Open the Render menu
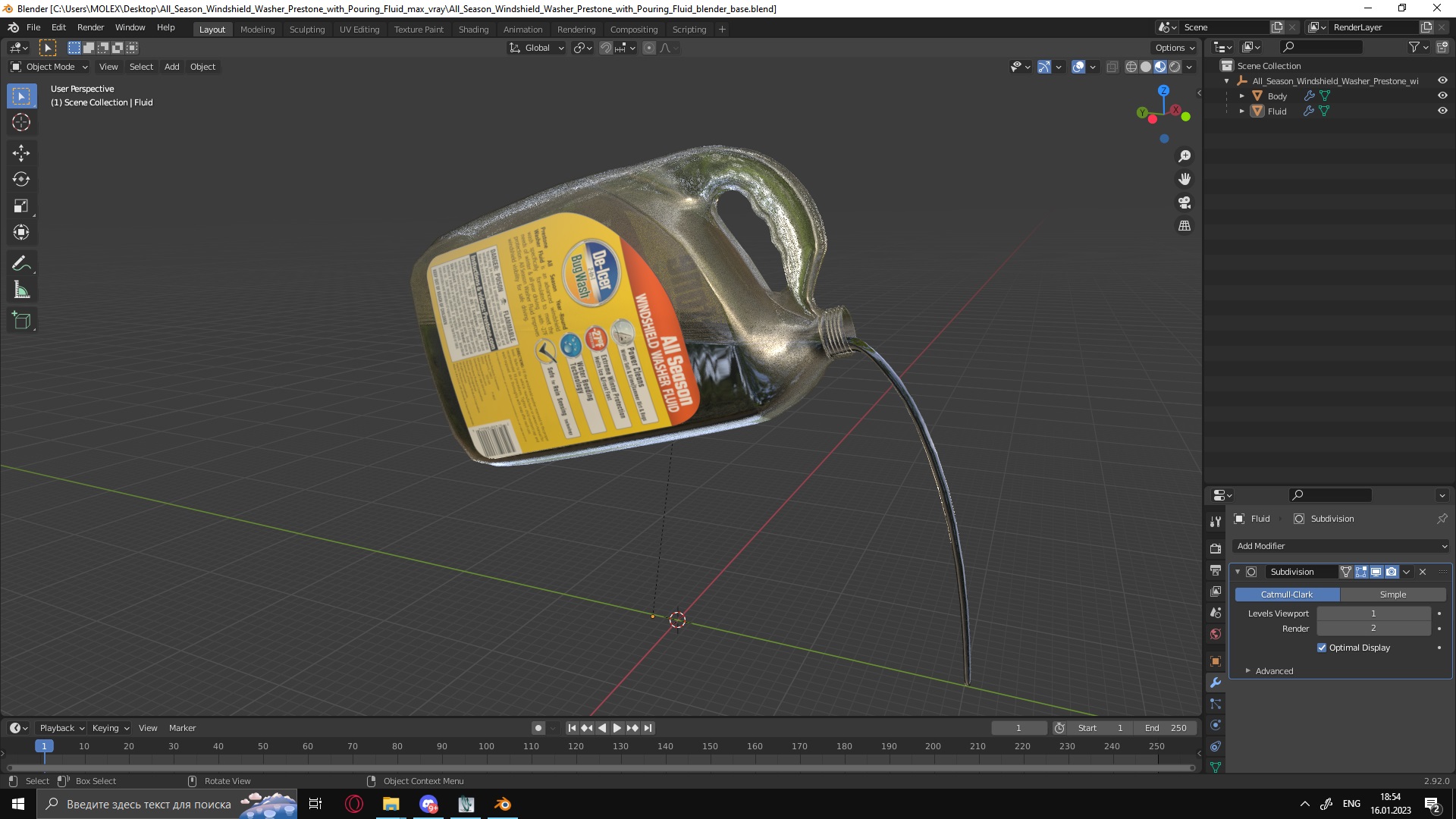1456x819 pixels. (x=90, y=27)
